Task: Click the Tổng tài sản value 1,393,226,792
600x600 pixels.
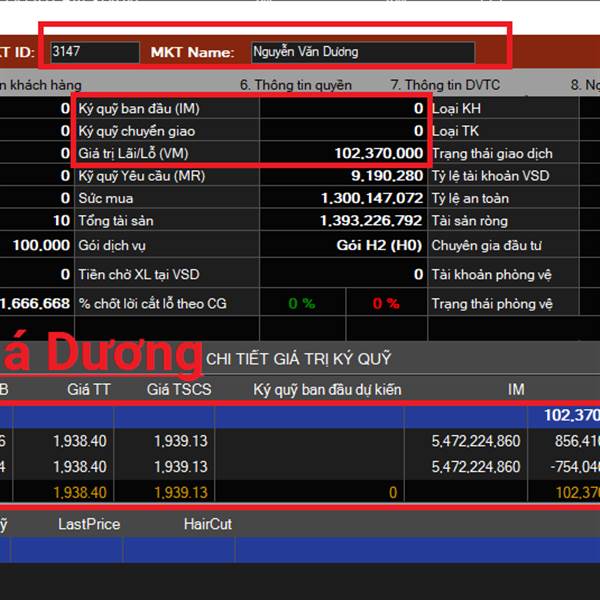Action: pyautogui.click(x=371, y=221)
